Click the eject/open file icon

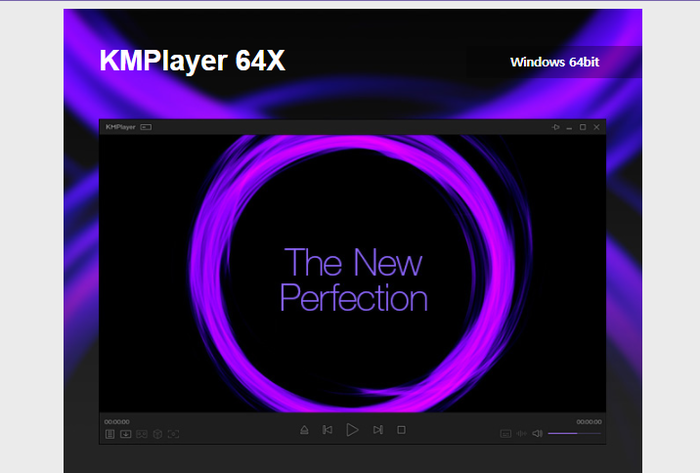pos(304,430)
